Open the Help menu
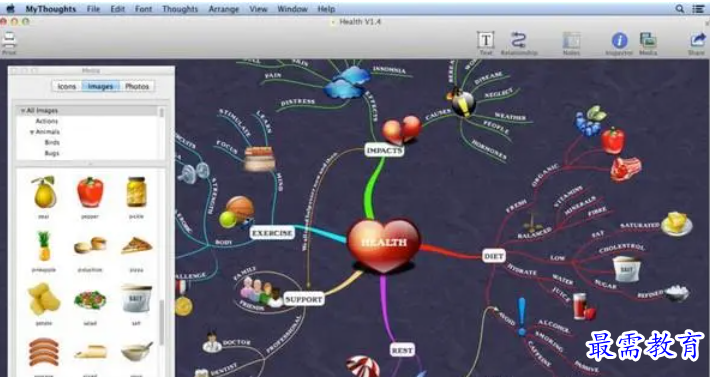 [326, 9]
